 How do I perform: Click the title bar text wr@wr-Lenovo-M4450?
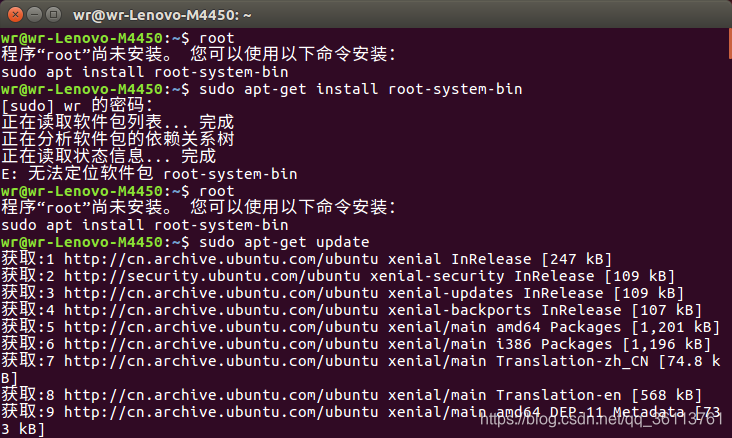coord(162,15)
